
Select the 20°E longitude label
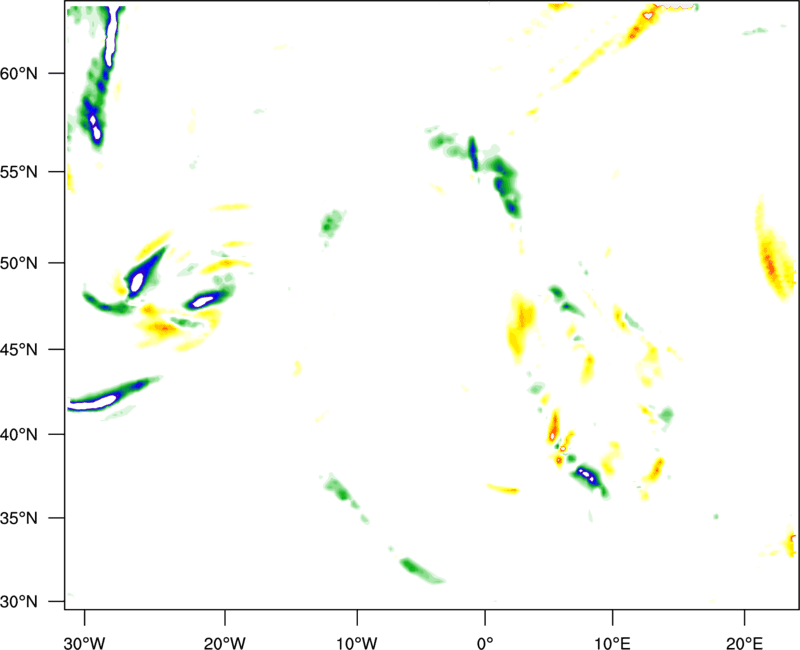coord(744,643)
